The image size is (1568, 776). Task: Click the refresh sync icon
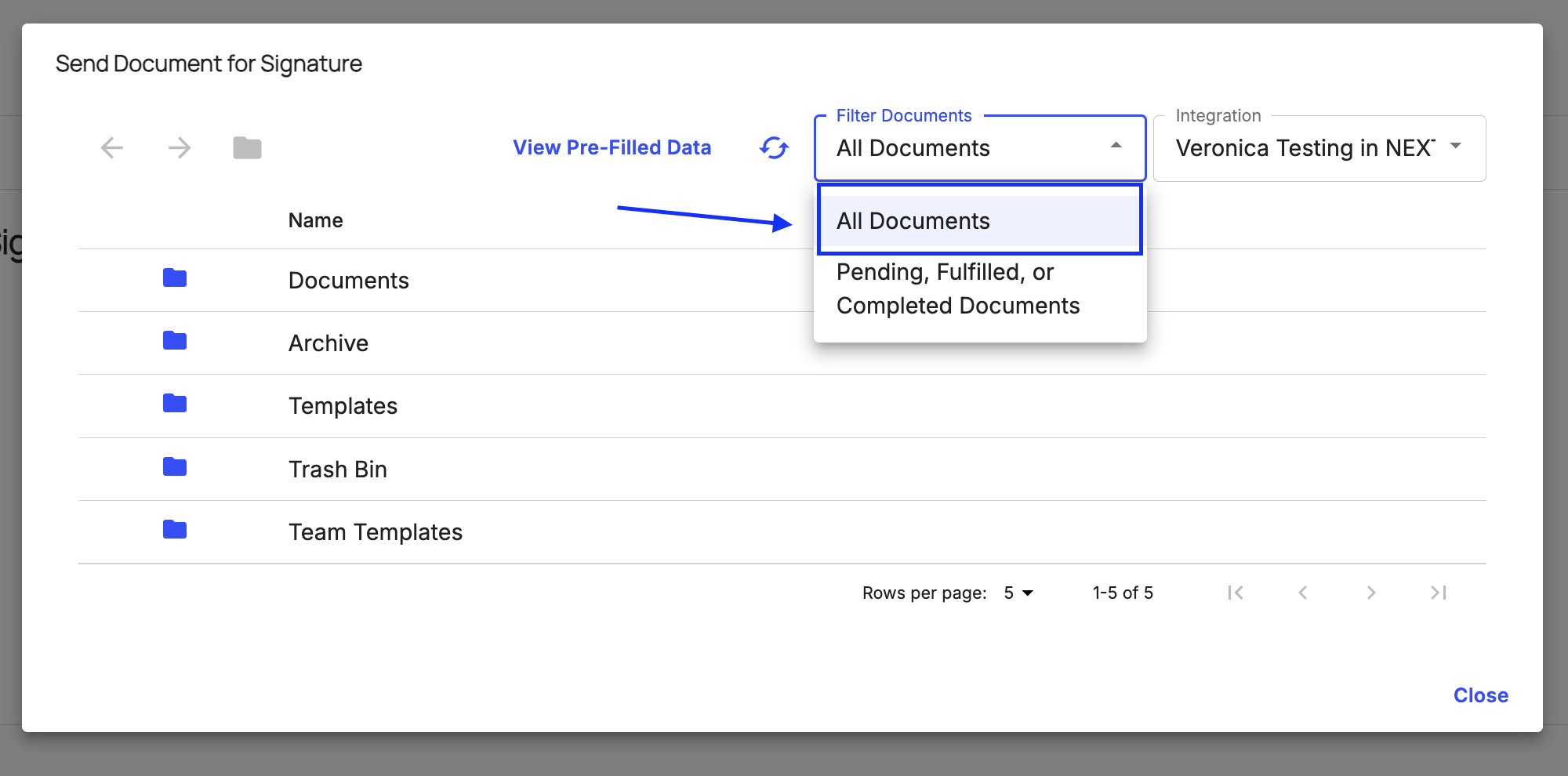(774, 147)
